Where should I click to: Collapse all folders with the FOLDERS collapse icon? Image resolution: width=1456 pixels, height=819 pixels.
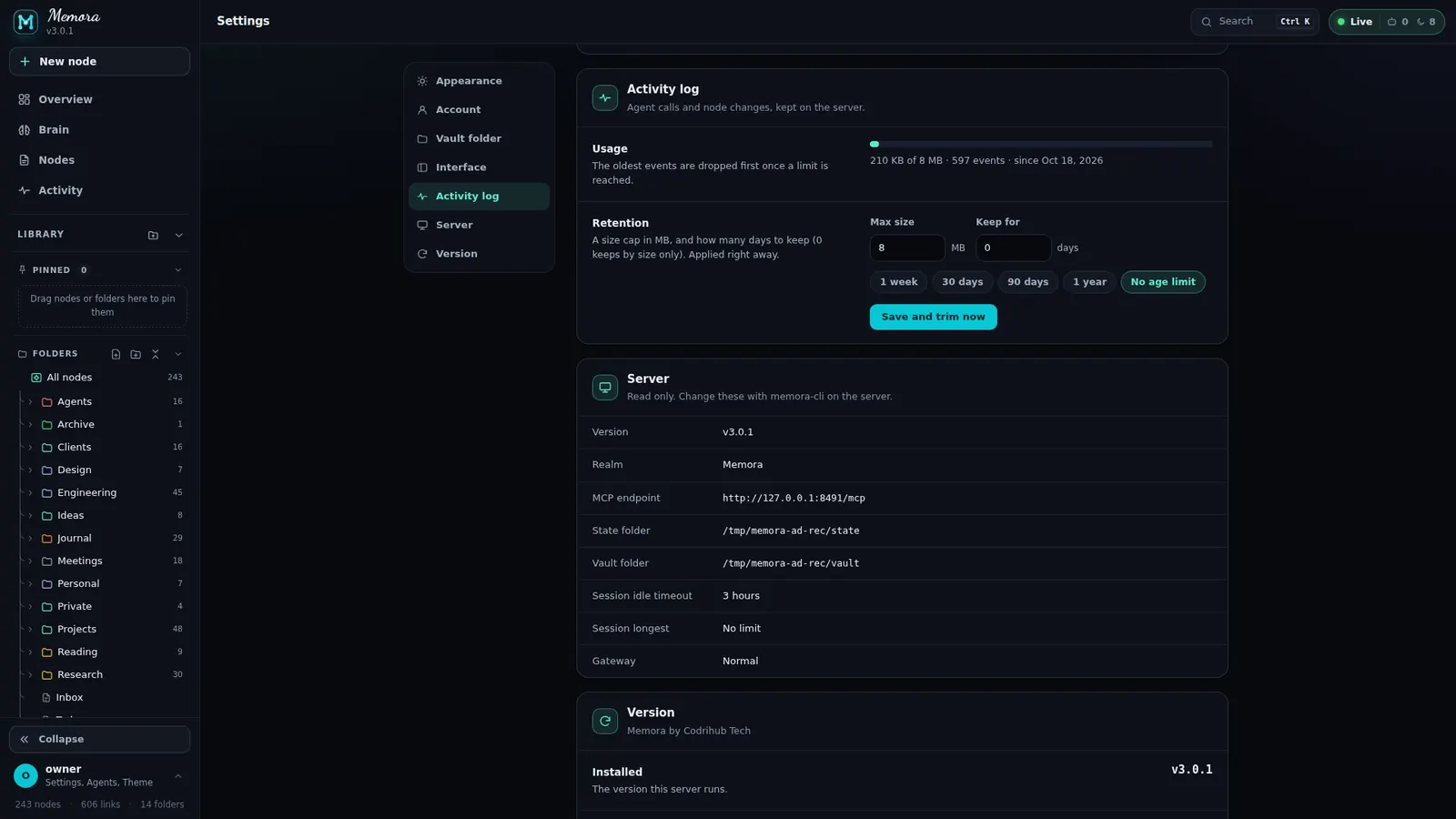coord(156,354)
